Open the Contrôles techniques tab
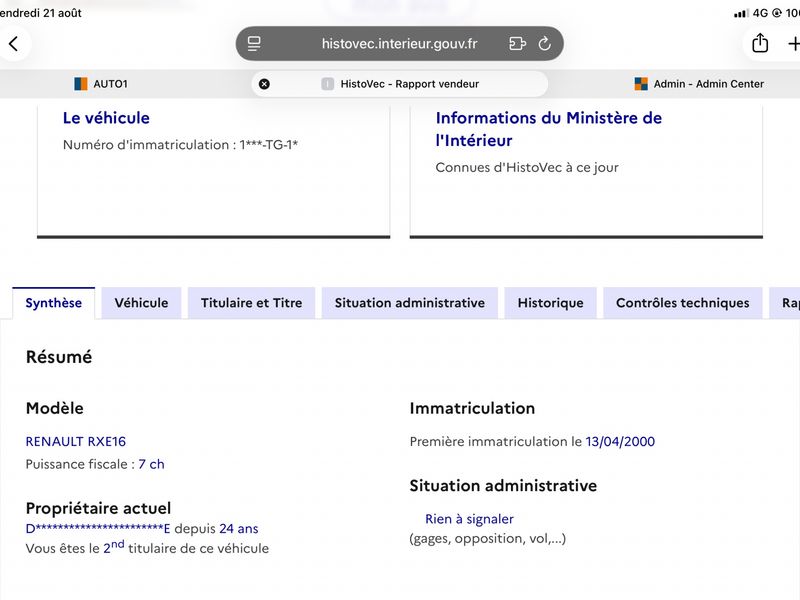The height and width of the screenshot is (600, 800). tap(683, 303)
